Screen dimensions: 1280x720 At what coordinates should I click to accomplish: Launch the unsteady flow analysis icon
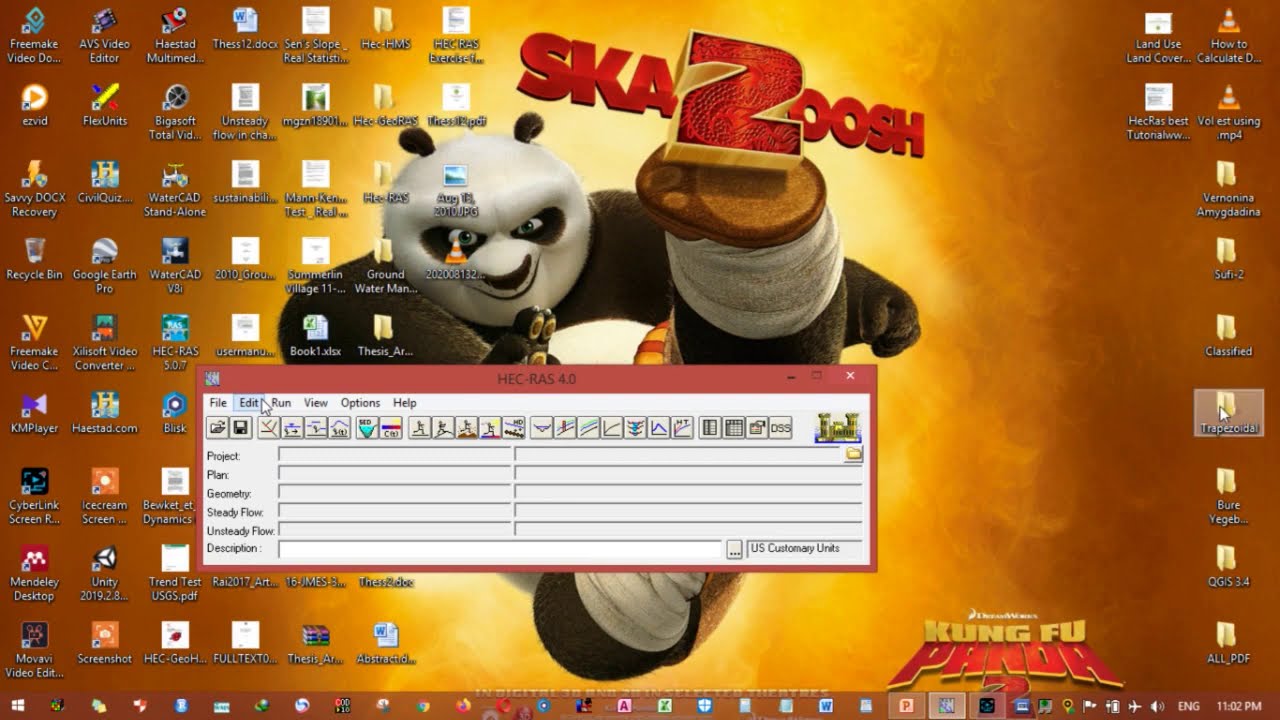click(x=443, y=428)
